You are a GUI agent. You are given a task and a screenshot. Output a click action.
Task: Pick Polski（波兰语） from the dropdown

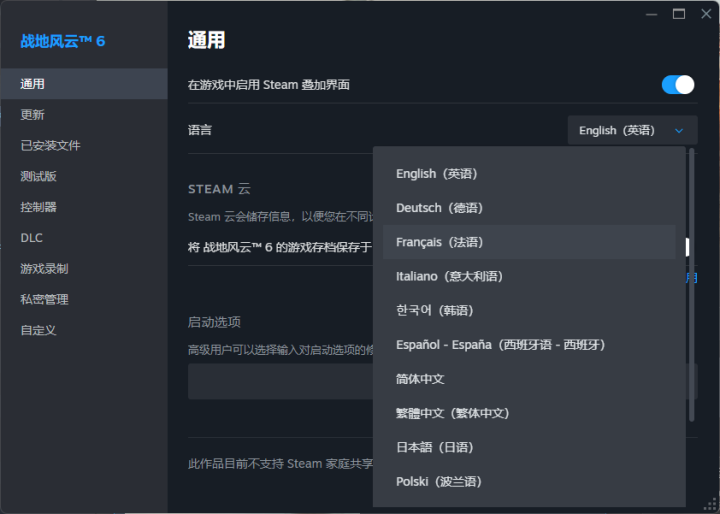point(439,481)
